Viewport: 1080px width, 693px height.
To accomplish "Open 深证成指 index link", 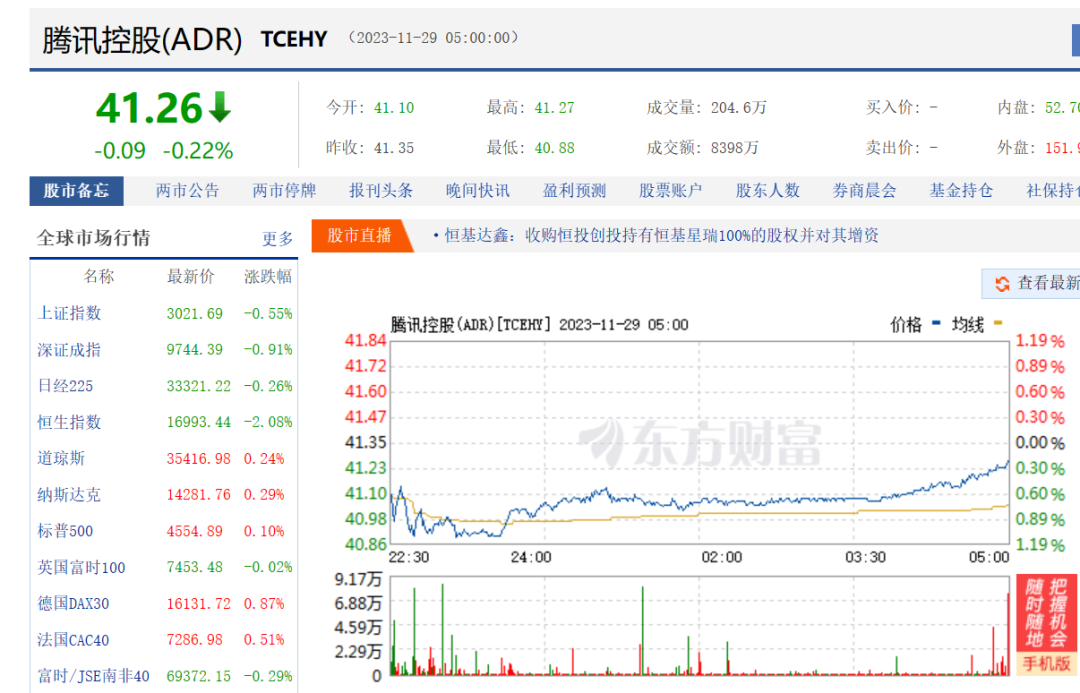I will (x=69, y=350).
